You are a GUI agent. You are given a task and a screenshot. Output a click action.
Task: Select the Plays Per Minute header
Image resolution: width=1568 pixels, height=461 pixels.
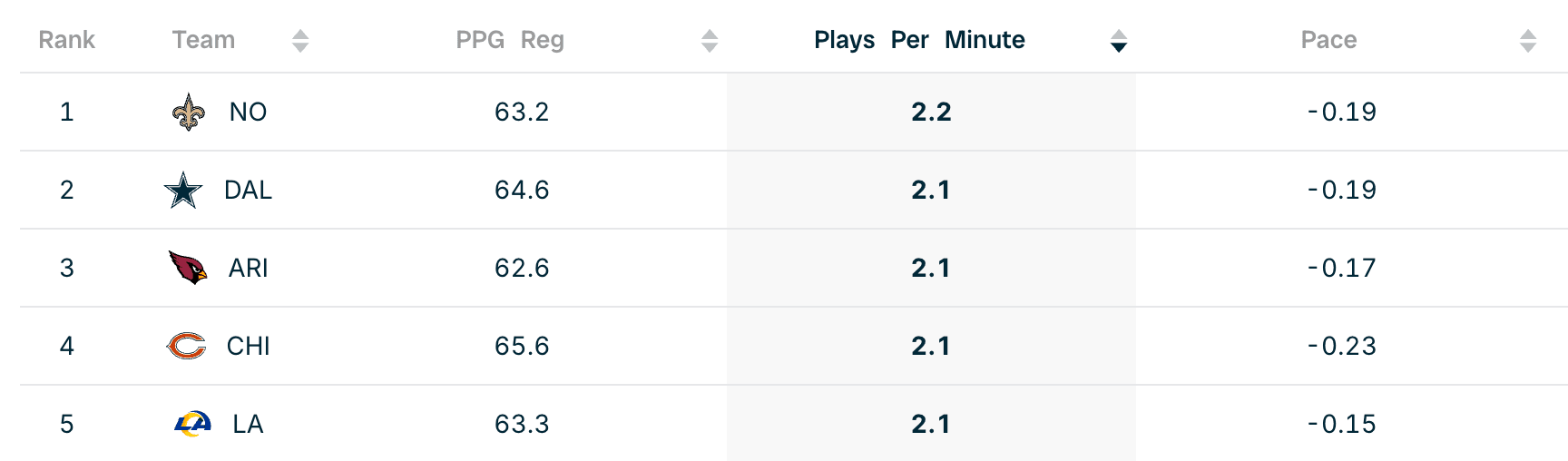coord(919,40)
